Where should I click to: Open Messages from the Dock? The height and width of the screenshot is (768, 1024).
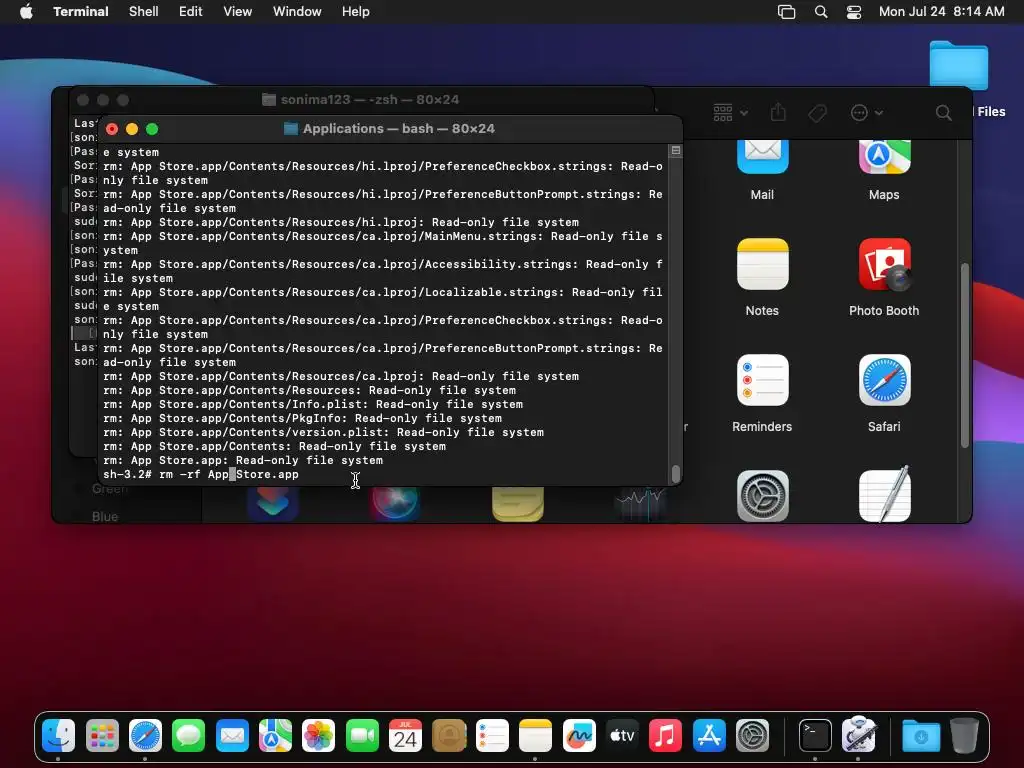189,735
